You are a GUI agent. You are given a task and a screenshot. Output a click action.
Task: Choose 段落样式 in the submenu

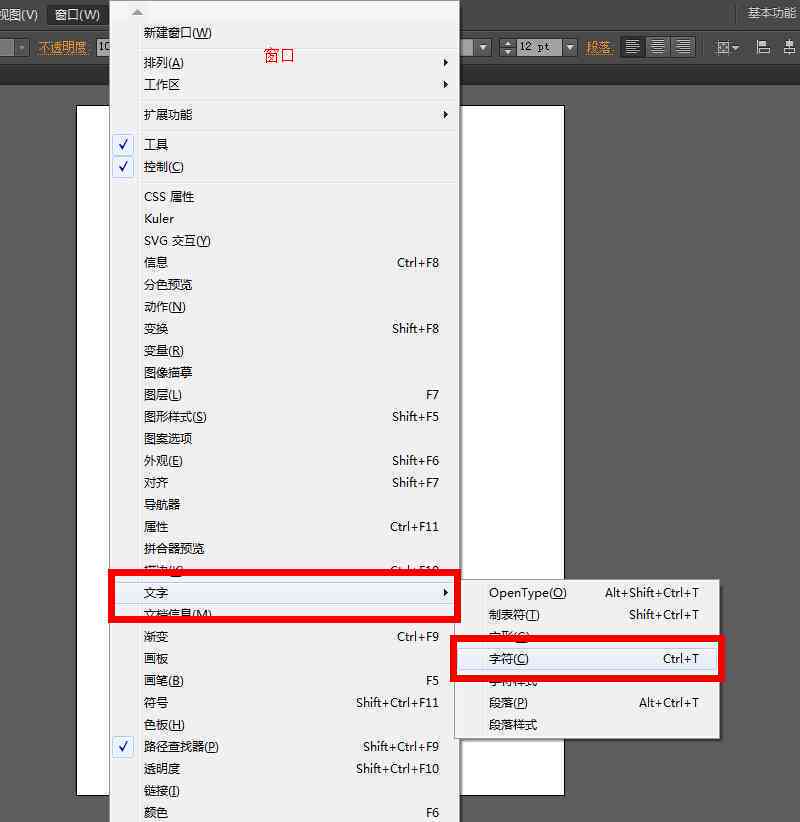point(587,724)
